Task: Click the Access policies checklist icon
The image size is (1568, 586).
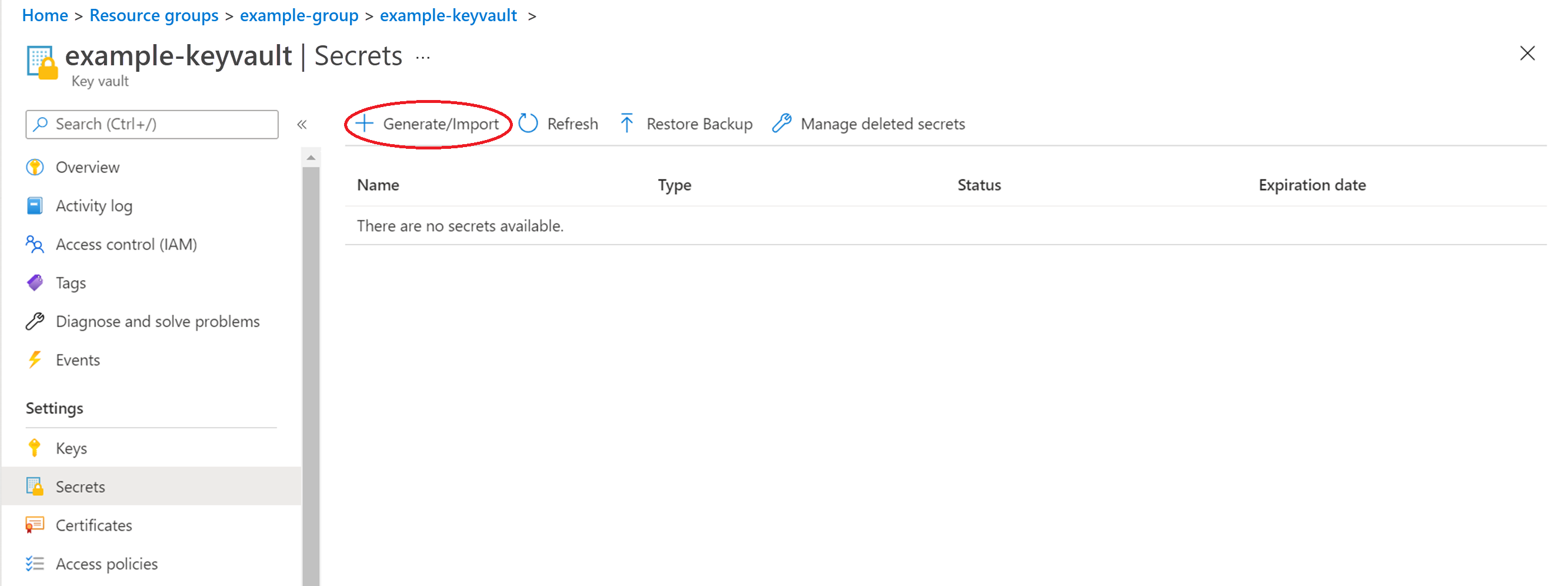Action: 35,564
